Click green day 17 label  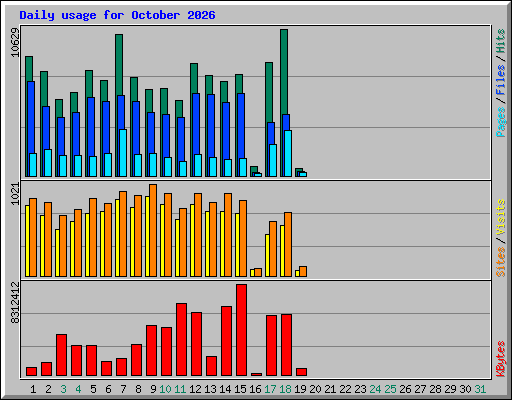coord(270,389)
